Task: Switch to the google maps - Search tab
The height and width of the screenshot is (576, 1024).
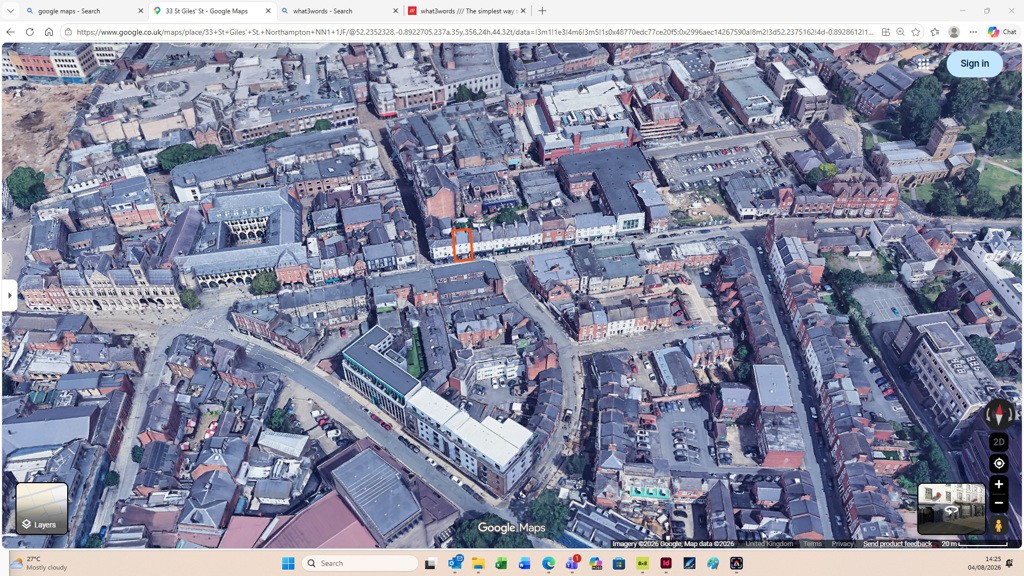Action: click(84, 11)
